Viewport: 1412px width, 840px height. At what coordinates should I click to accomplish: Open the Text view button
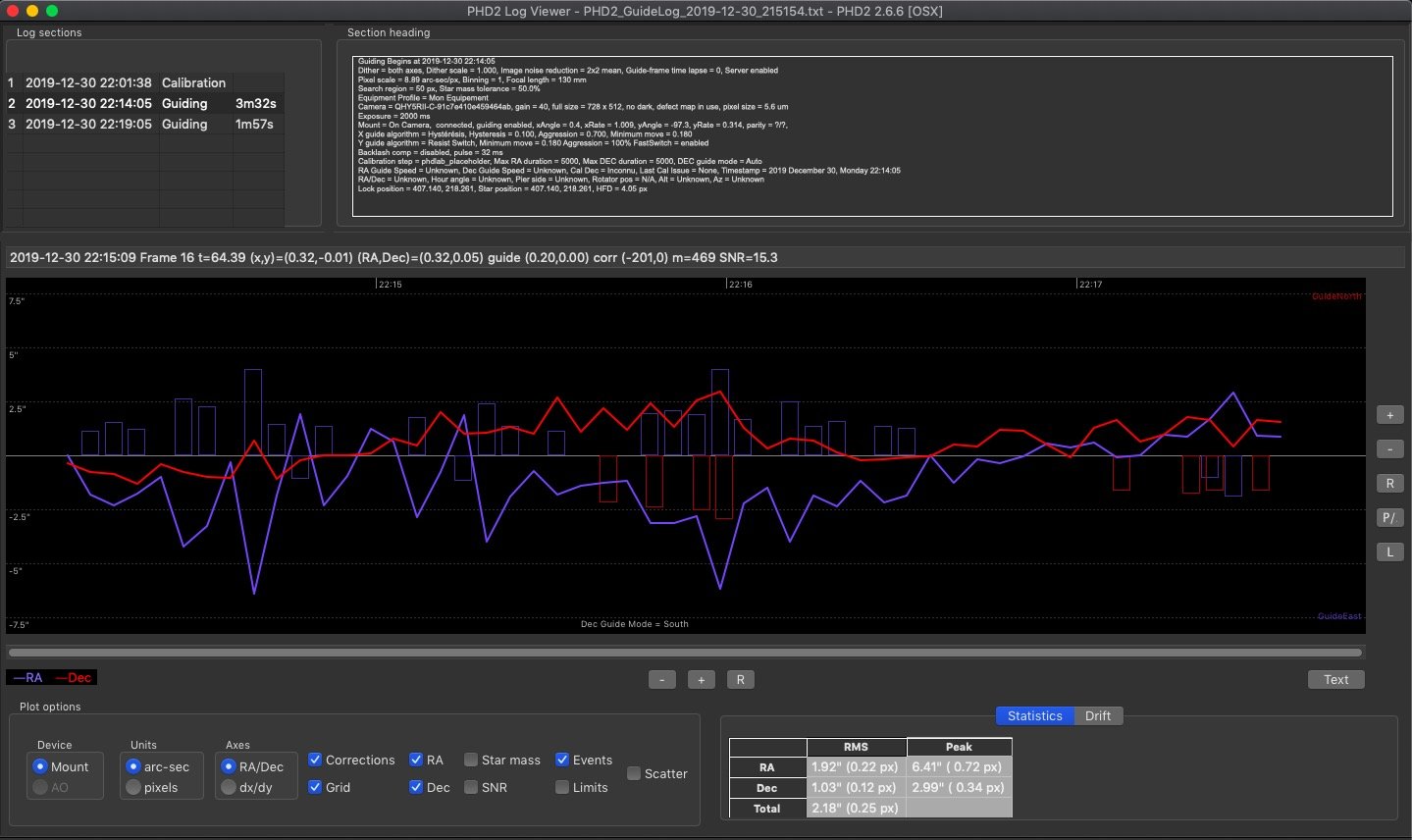pos(1336,679)
